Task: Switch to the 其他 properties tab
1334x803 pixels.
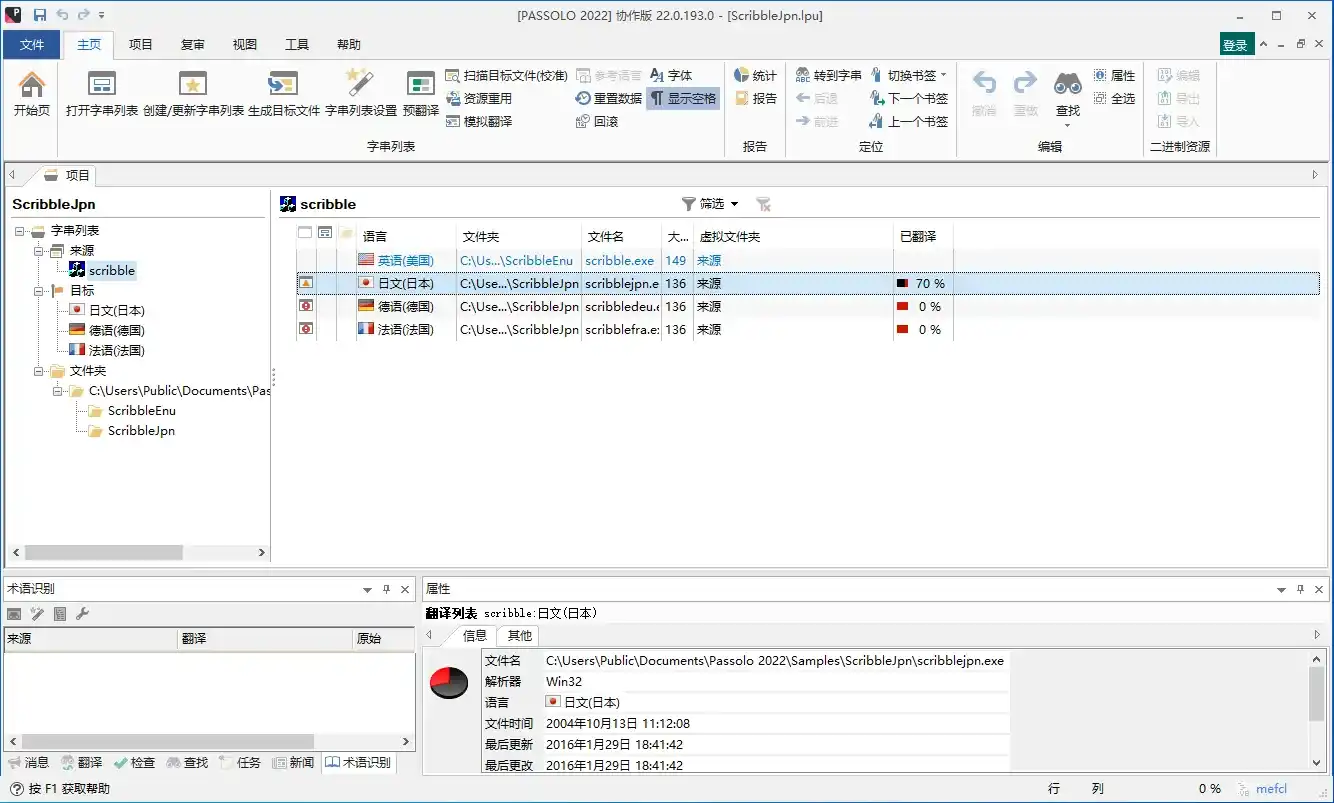Action: [x=519, y=636]
